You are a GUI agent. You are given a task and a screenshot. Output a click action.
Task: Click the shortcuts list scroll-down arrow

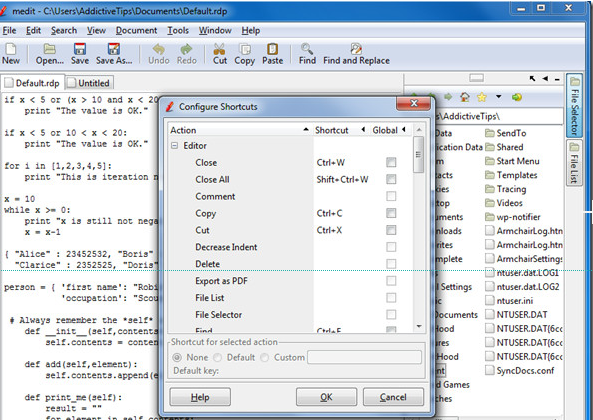click(x=419, y=326)
